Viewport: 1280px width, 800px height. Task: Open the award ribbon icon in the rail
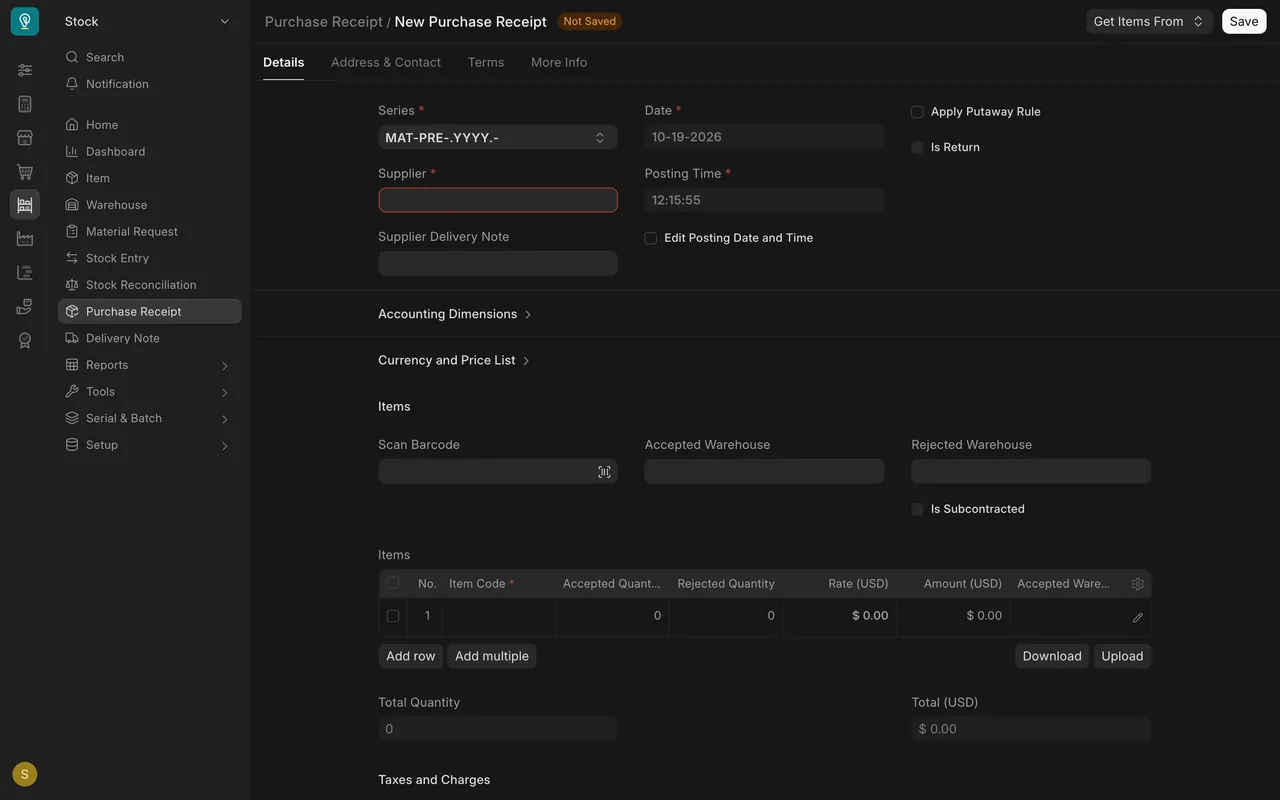[25, 340]
